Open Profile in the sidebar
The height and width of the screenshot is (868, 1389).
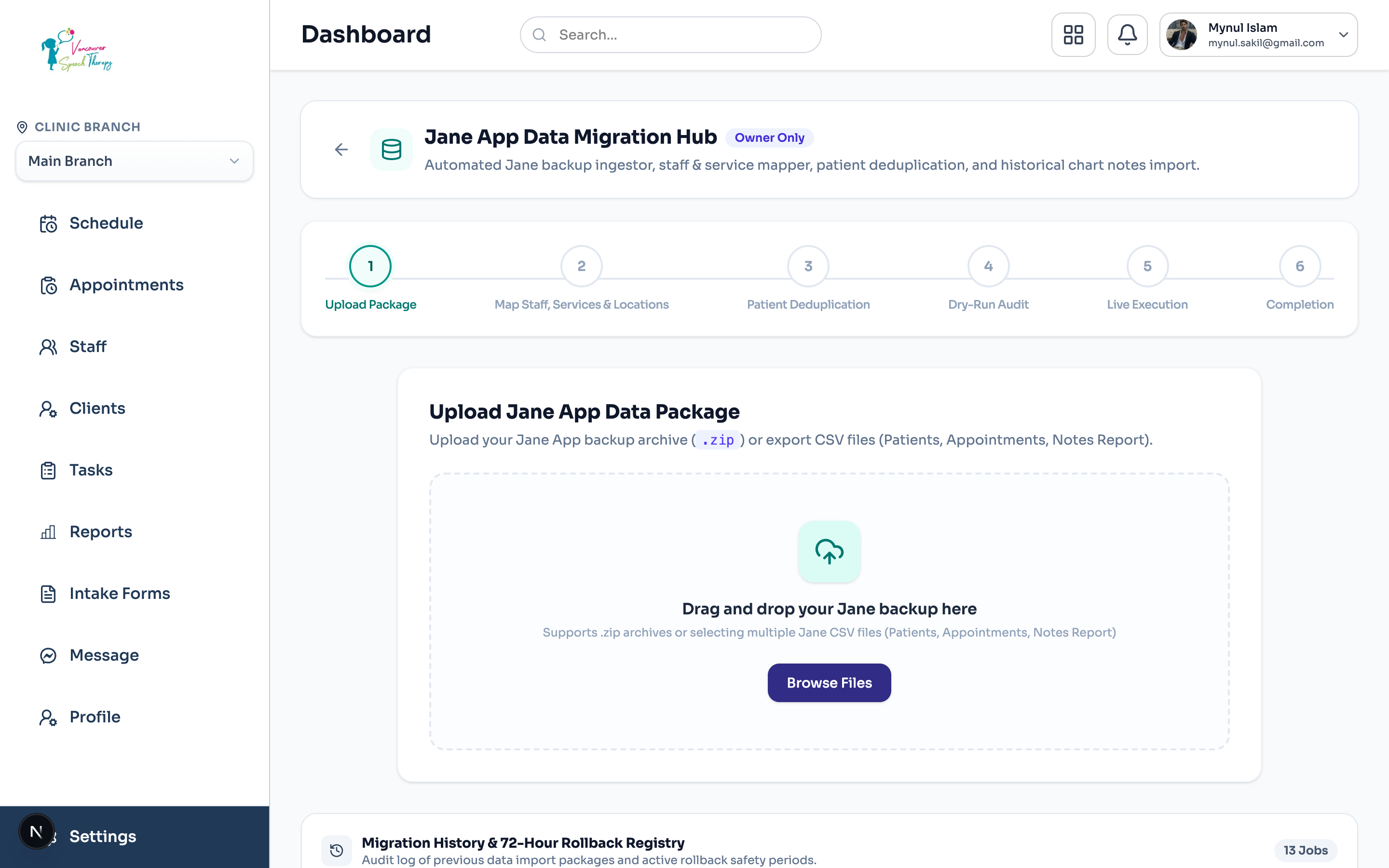click(95, 717)
